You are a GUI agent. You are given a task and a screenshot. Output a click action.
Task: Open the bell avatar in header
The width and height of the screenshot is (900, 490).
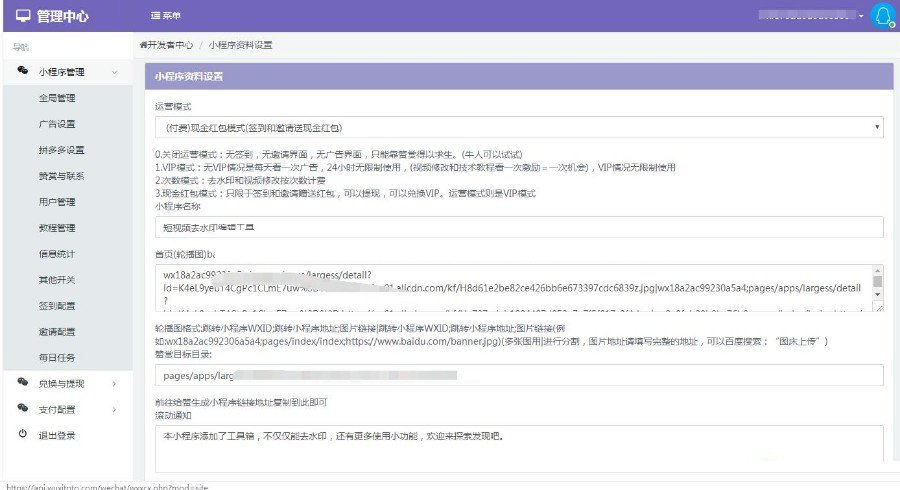883,15
